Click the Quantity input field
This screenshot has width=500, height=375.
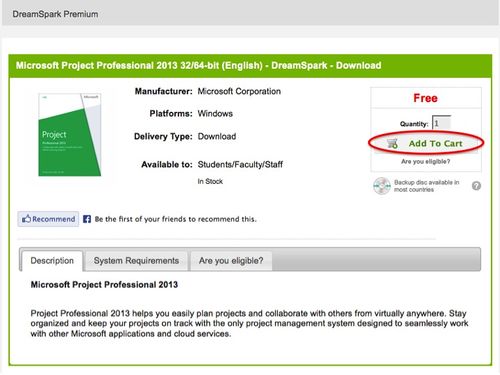tap(441, 123)
